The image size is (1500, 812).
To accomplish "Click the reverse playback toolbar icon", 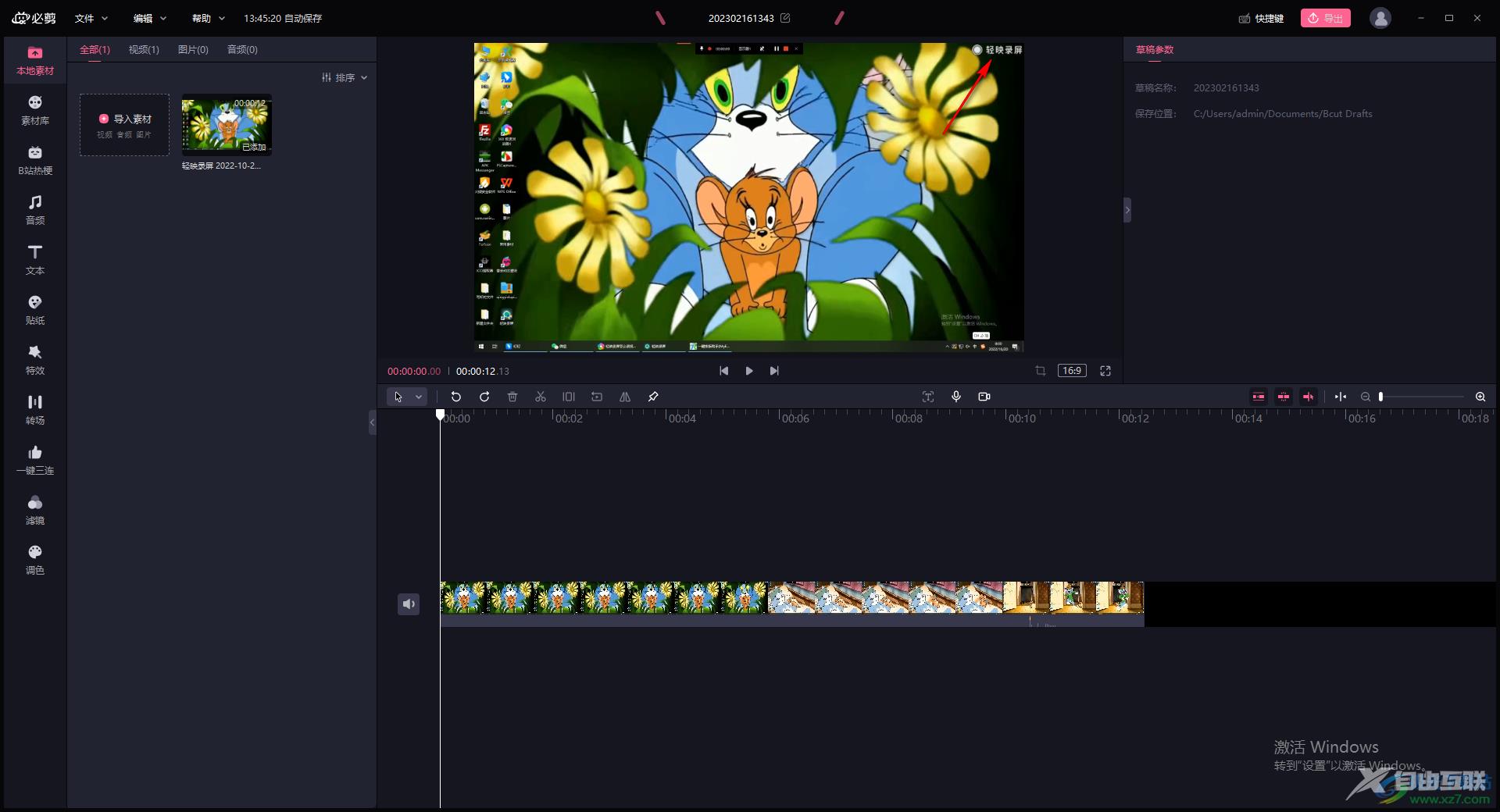I will tap(597, 397).
